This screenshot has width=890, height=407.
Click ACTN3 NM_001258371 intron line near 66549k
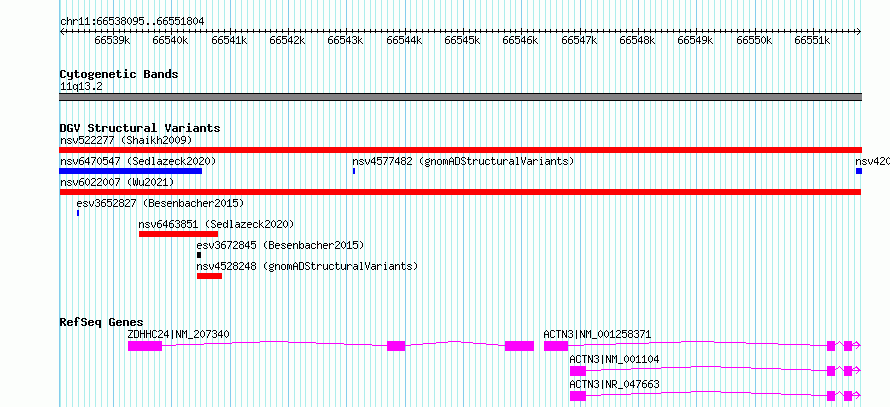696,342
